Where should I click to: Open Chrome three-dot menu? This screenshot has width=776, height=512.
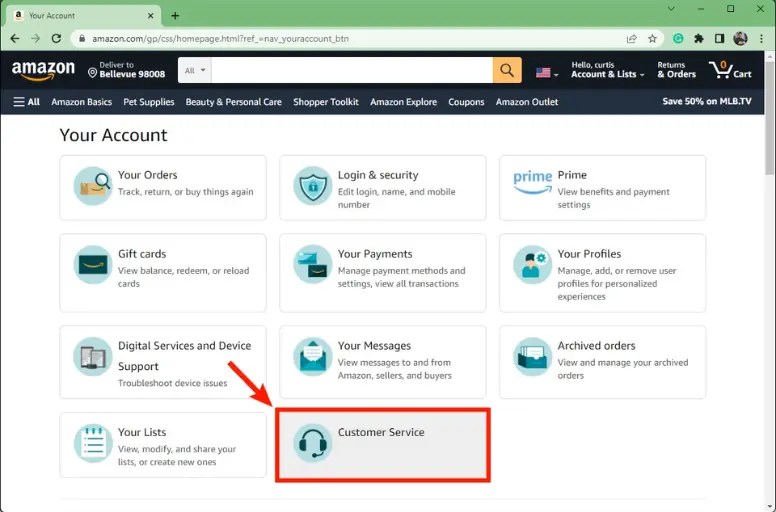(x=761, y=39)
